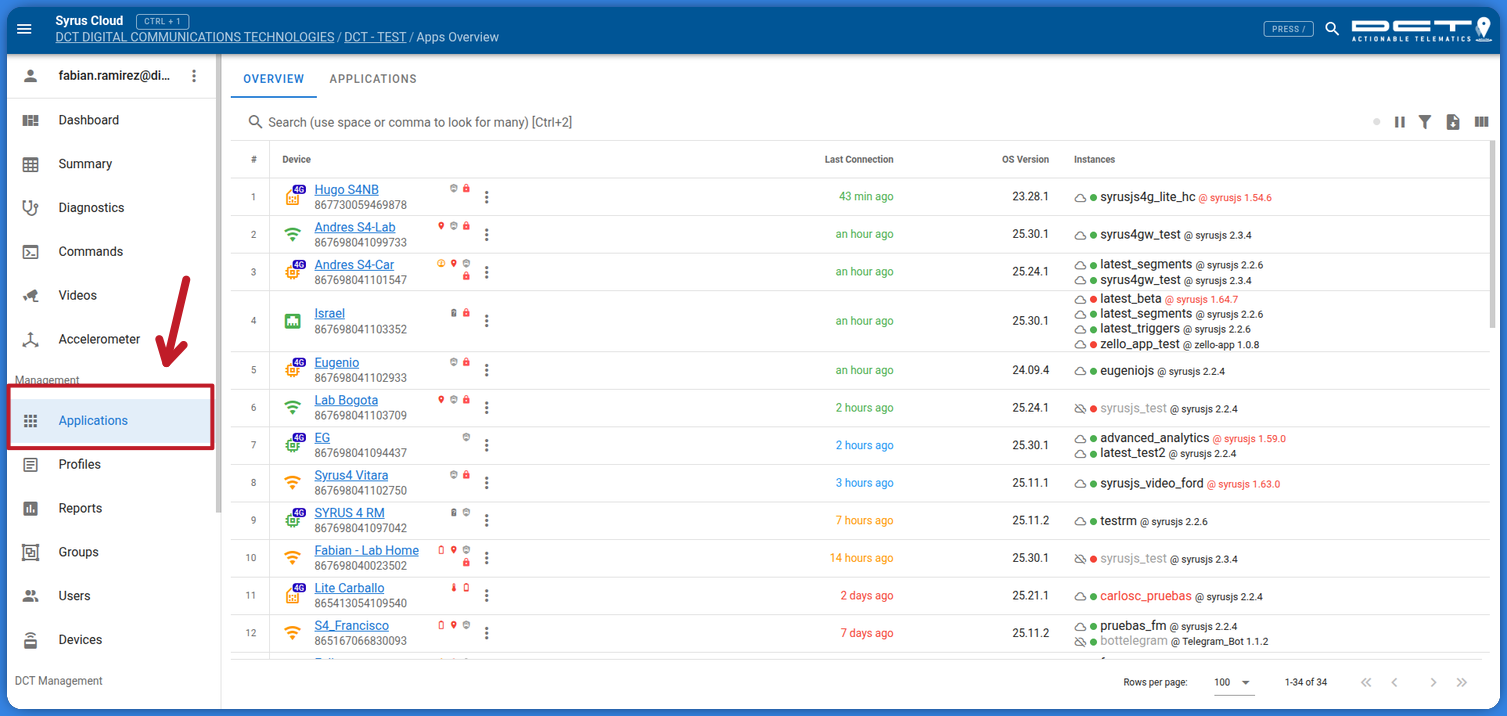The image size is (1507, 716).
Task: Click the DCT logo in header
Action: (x=1420, y=29)
